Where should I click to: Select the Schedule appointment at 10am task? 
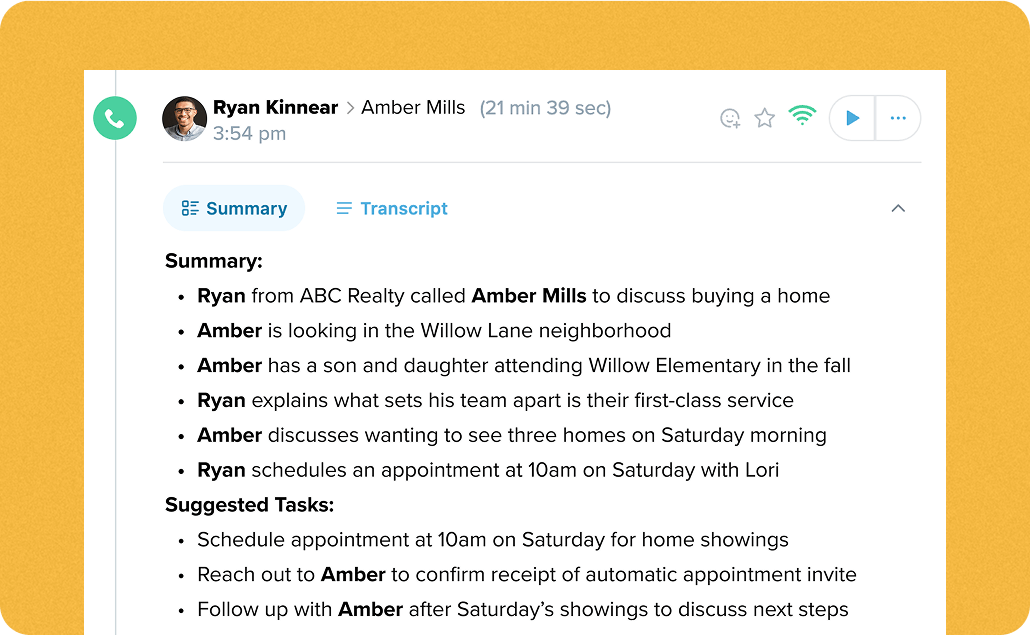coord(492,540)
